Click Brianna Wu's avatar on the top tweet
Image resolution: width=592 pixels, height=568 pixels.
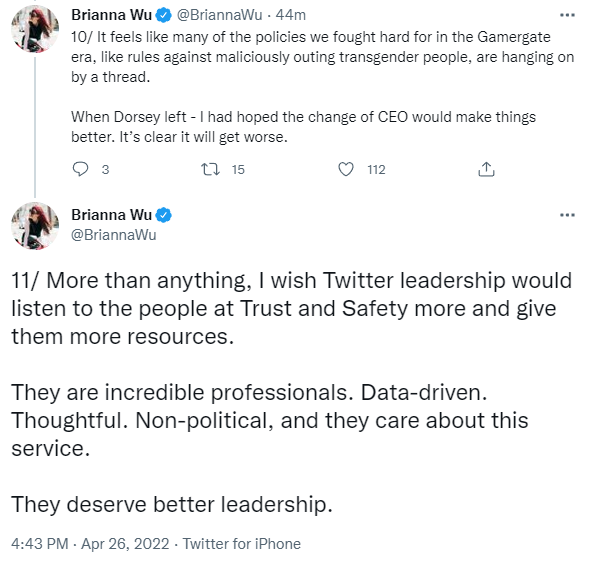(35, 29)
